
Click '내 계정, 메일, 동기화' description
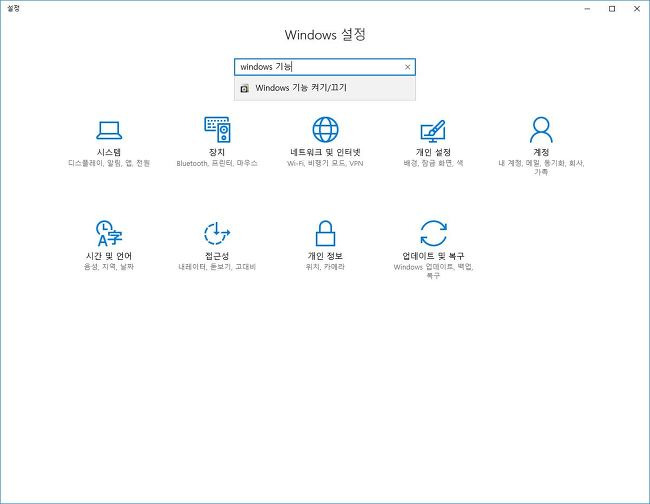541,167
